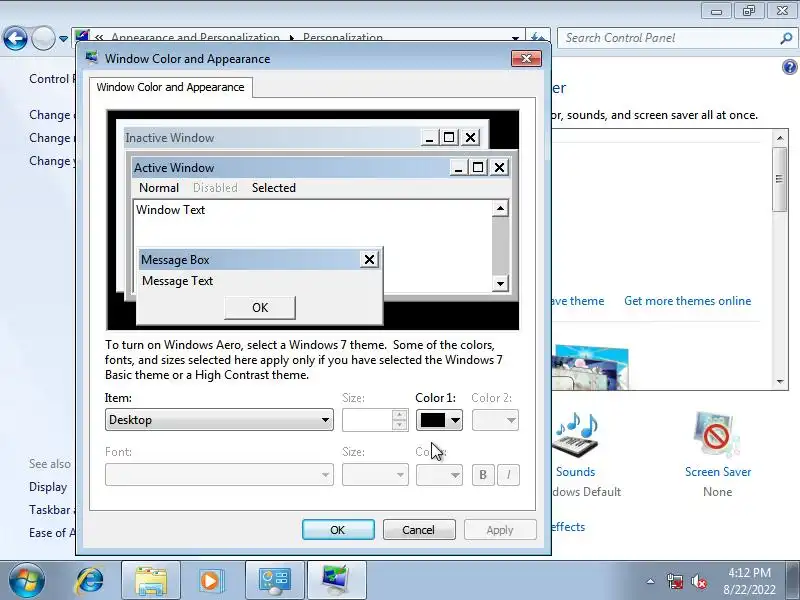Screen dimensions: 800x600
Task: Open the Font name dropdown
Action: (x=219, y=475)
